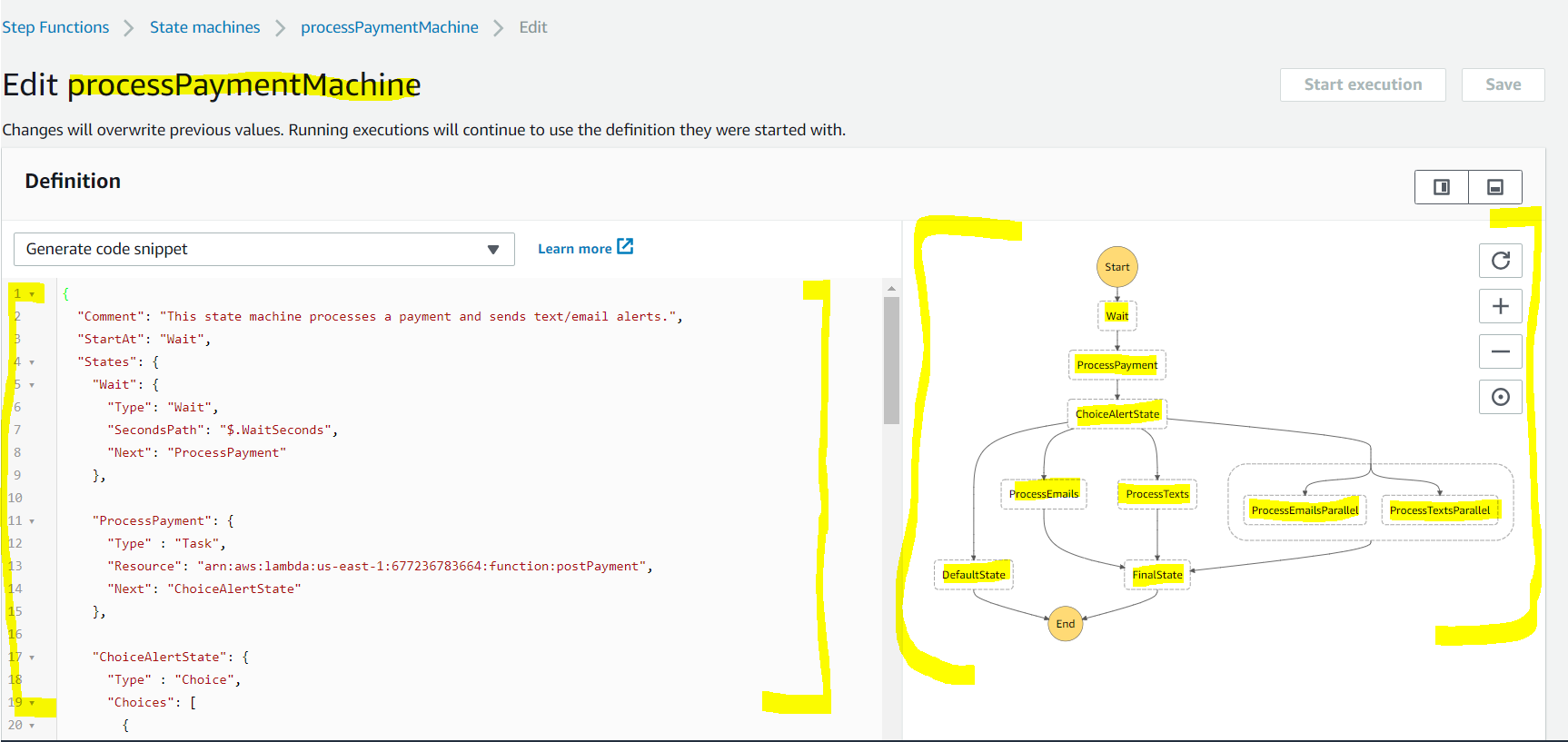Click "Next": "ChoiceAlertState" code line
This screenshot has height=742, width=1568.
(x=204, y=589)
